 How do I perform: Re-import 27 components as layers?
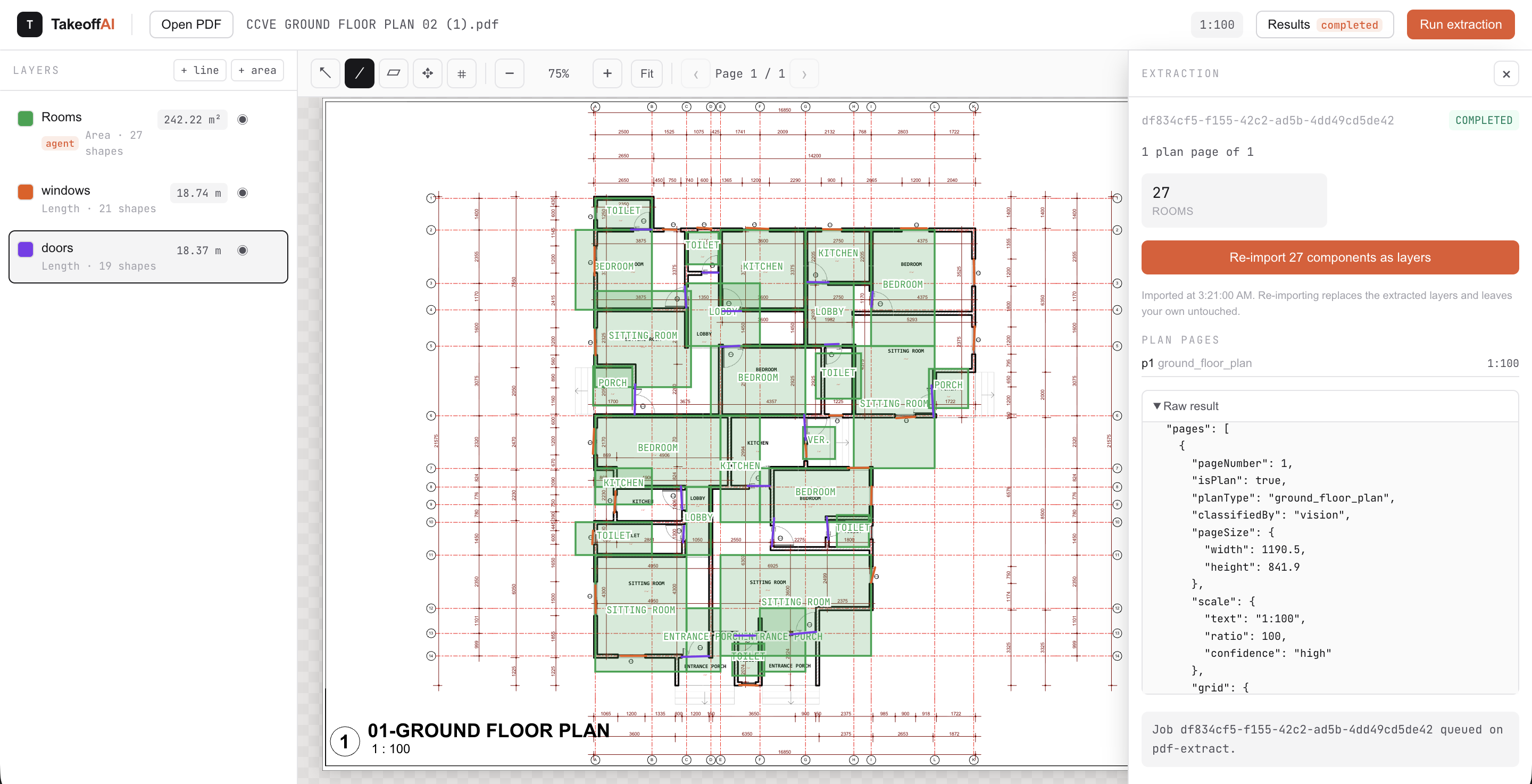[1330, 257]
